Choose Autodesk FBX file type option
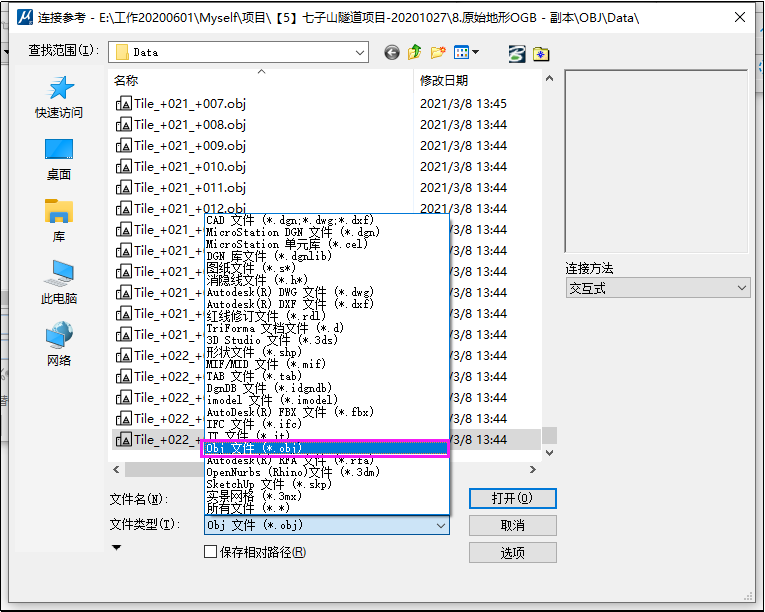This screenshot has width=765, height=612. 290,412
